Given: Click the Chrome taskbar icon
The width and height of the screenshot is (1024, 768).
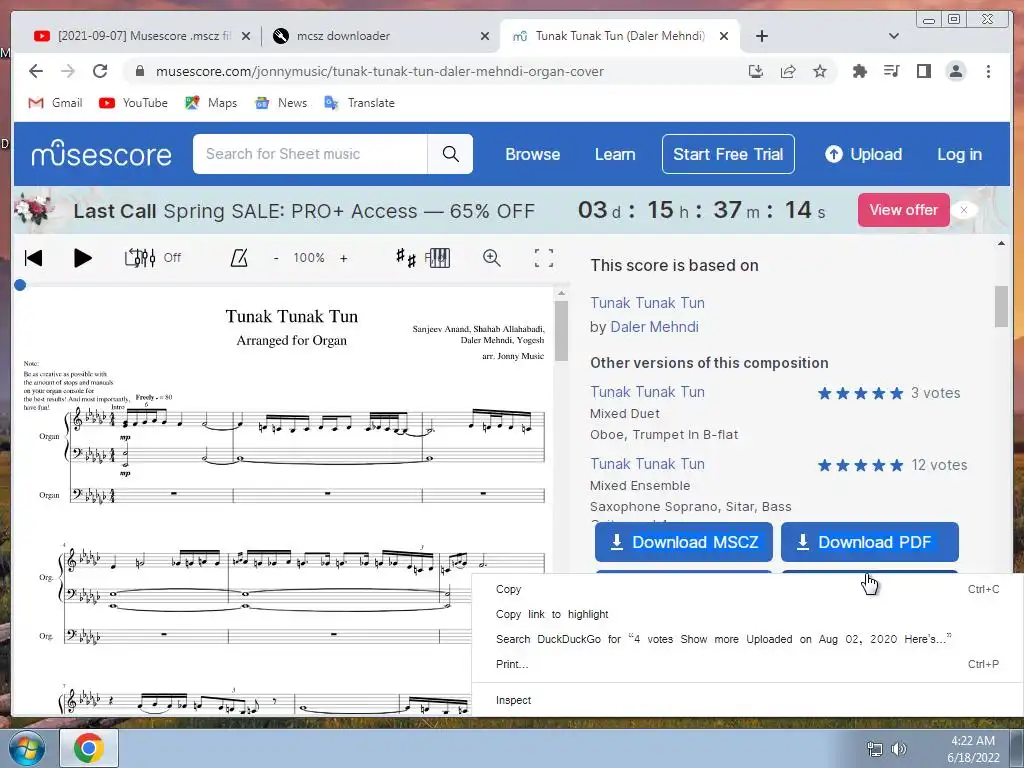Looking at the screenshot, I should point(89,748).
